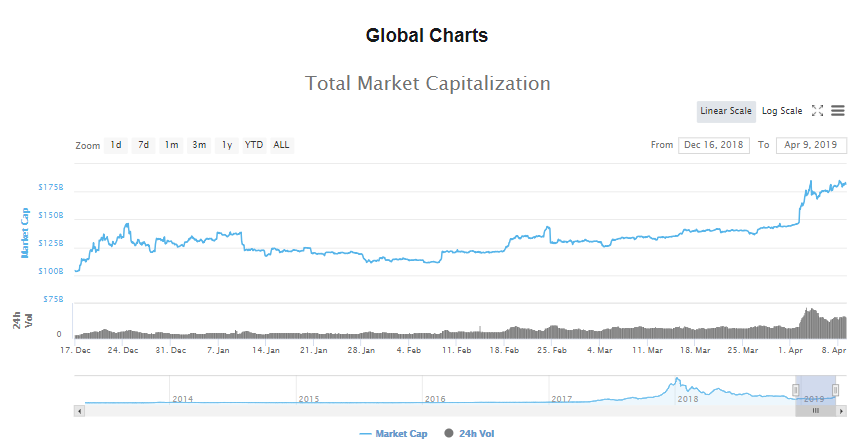Viewport: 866px width, 447px height.
Task: Show ALL time zoom range
Action: [282, 145]
